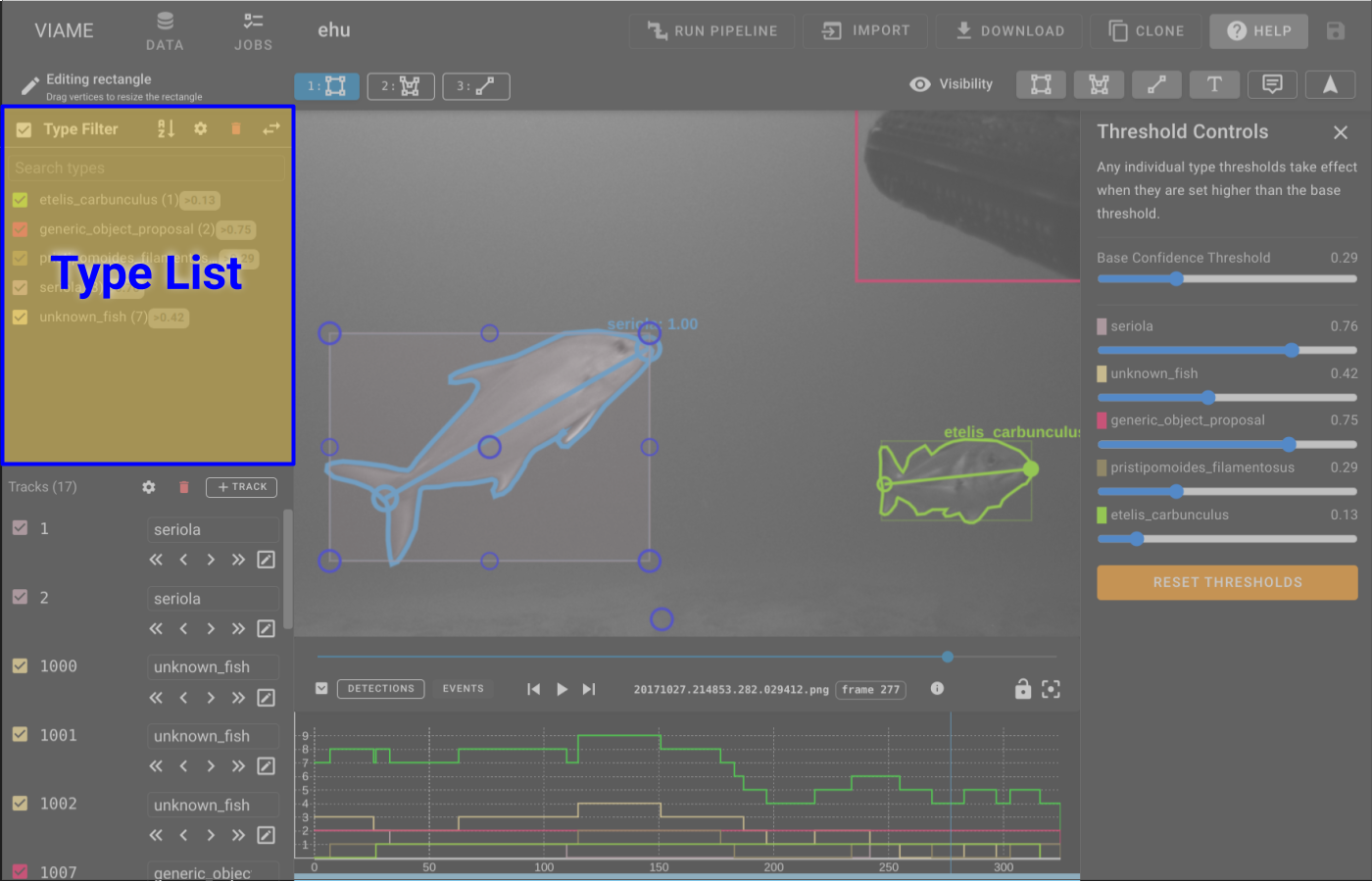Open Type Filter settings gear

201,128
